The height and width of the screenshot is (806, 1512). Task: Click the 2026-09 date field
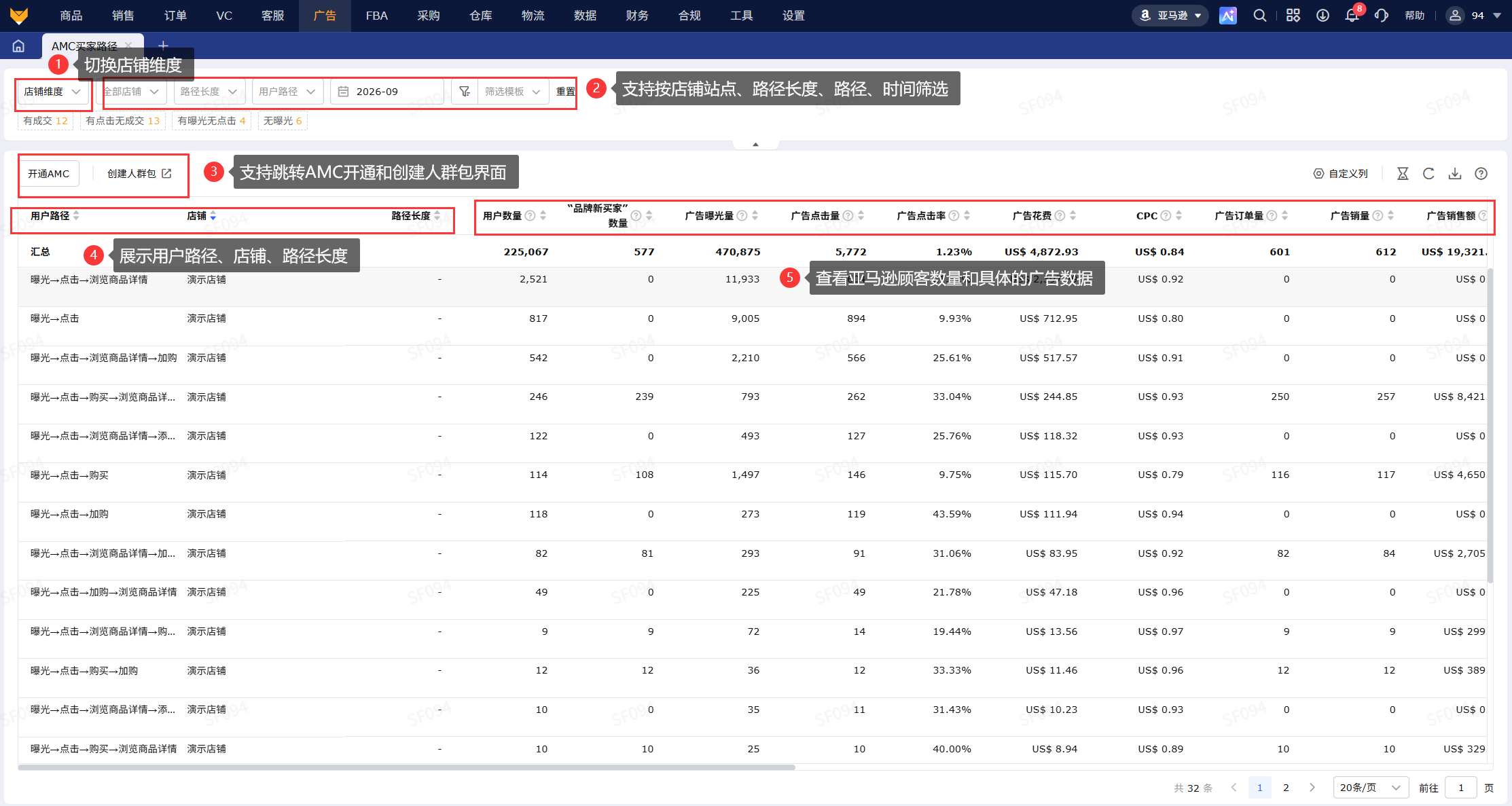(x=387, y=92)
